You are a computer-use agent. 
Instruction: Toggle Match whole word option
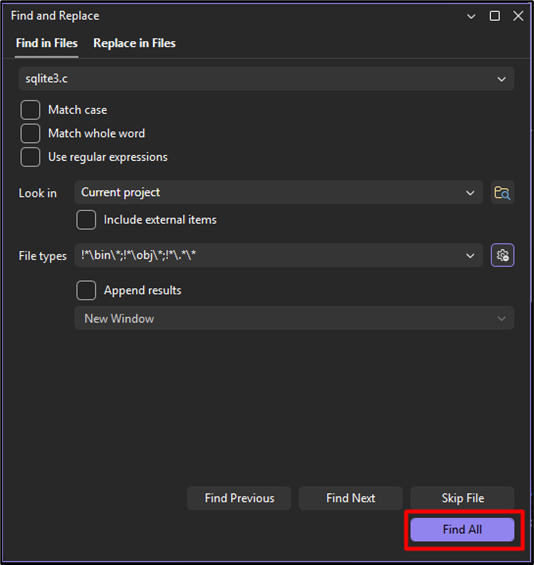(30, 133)
